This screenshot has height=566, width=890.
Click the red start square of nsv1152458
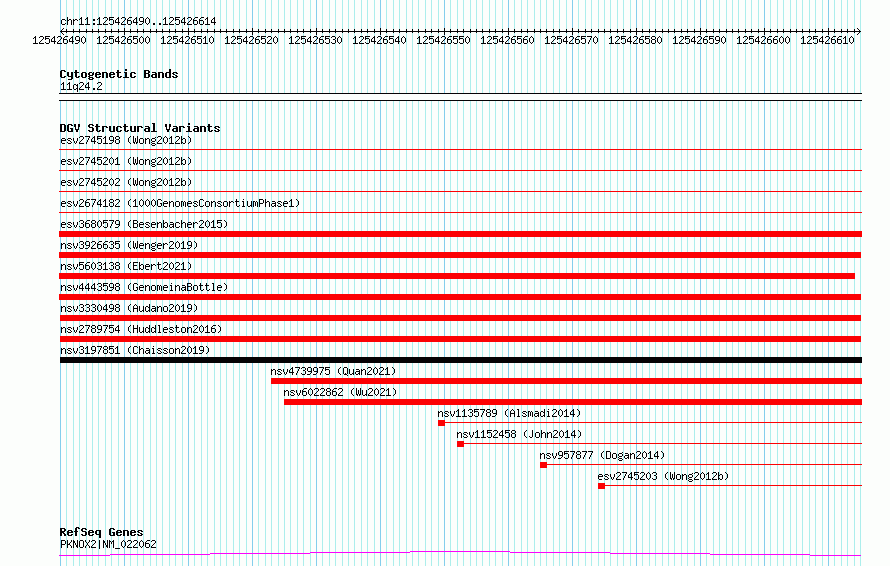click(x=460, y=444)
